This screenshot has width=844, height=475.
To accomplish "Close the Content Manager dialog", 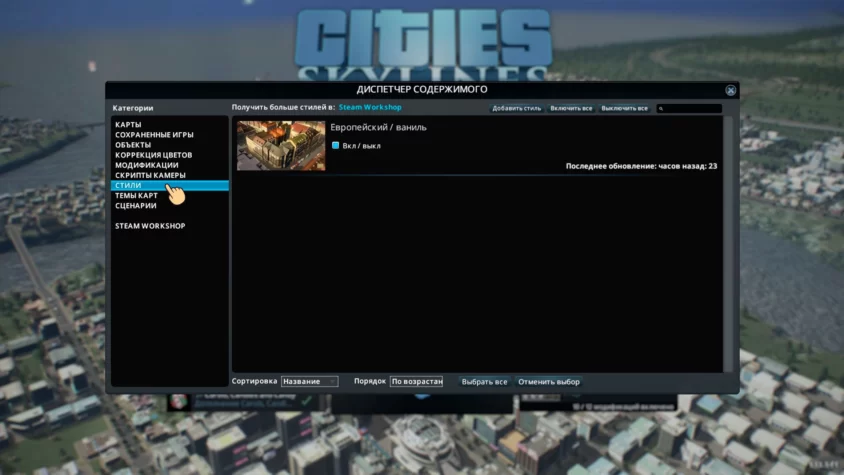I will [730, 90].
